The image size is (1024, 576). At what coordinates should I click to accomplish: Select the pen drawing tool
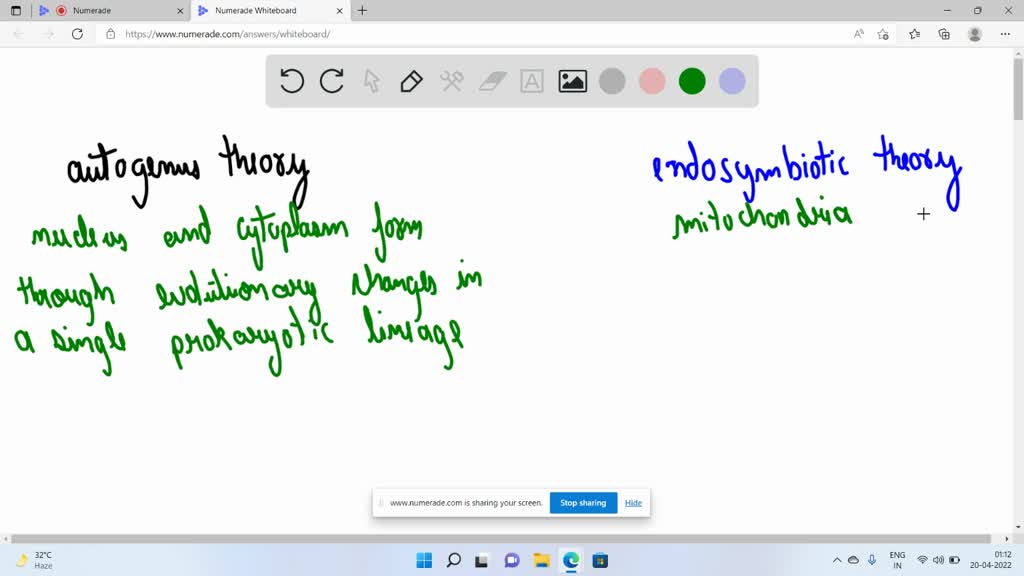(x=411, y=81)
